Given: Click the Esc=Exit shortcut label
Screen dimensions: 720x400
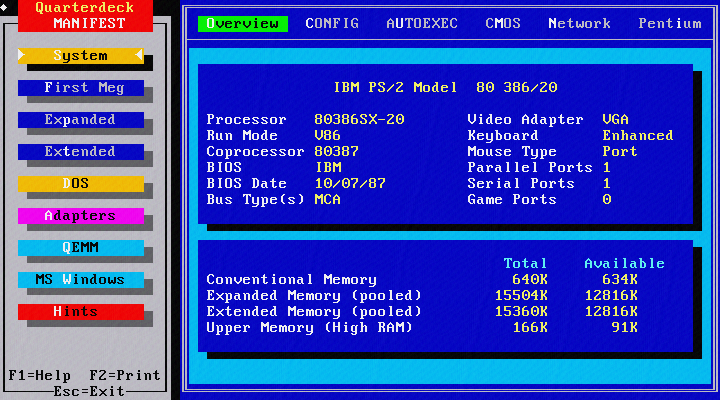Looking at the screenshot, I should click(x=89, y=392).
